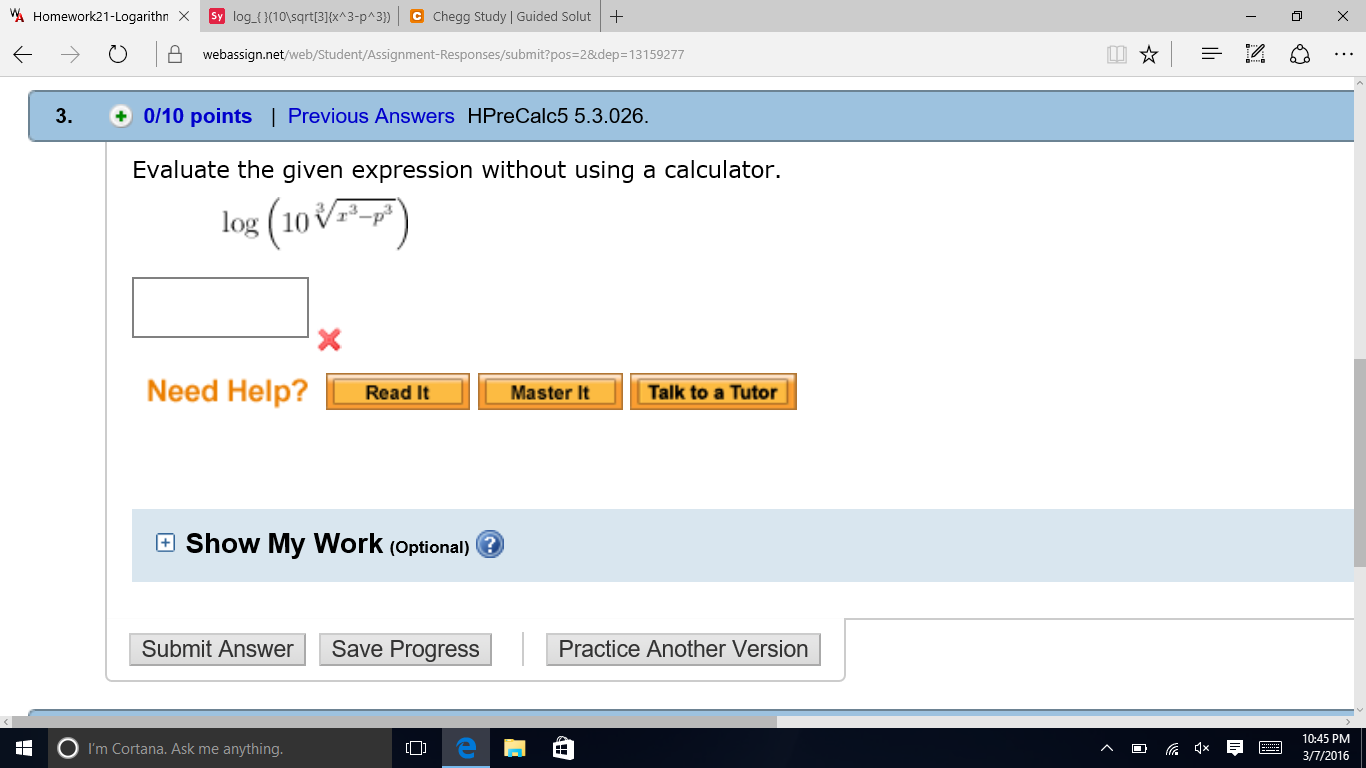Image resolution: width=1366 pixels, height=768 pixels.
Task: Open the Wi-Fi network tray icon
Action: [1171, 748]
